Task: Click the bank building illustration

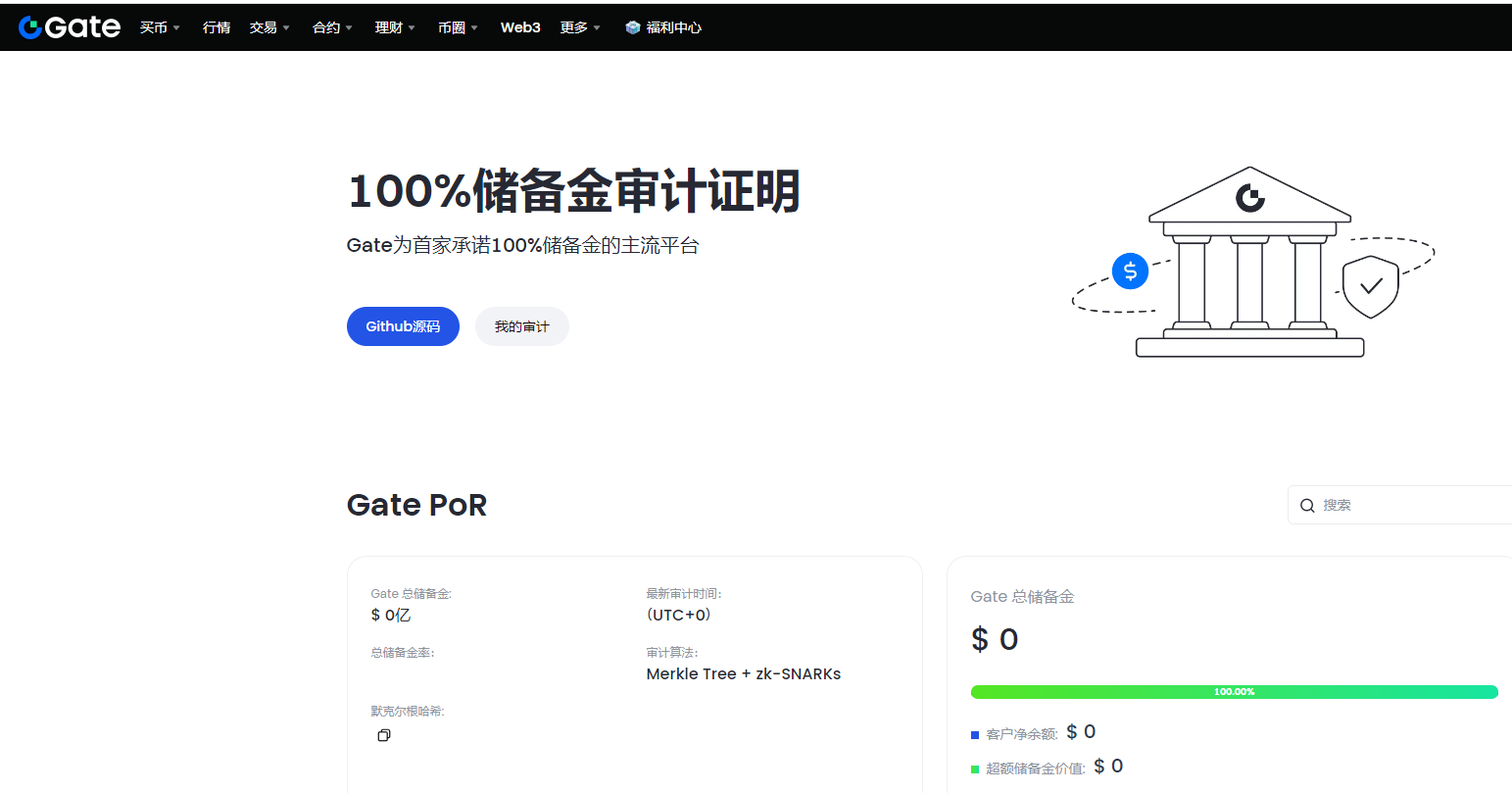Action: click(x=1249, y=263)
